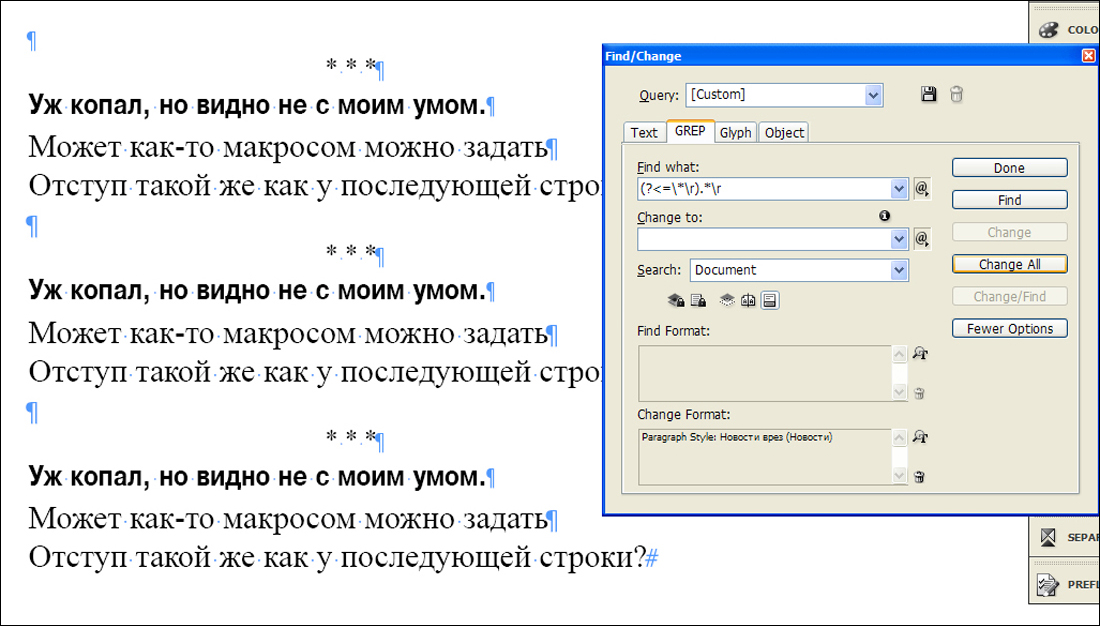Switch to the Text tab
1100x626 pixels.
(x=643, y=132)
